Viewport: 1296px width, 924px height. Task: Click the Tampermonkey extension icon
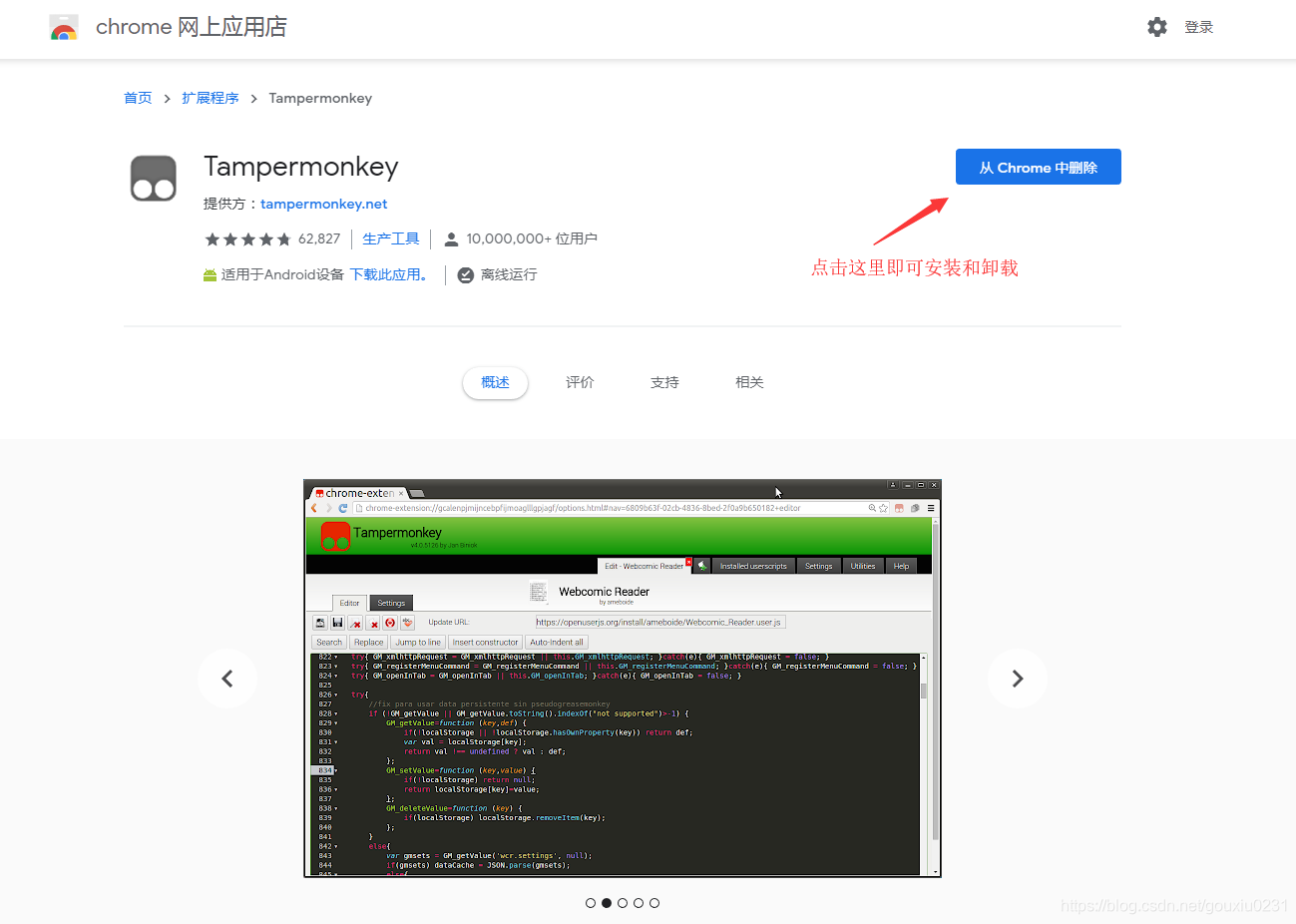(x=154, y=179)
